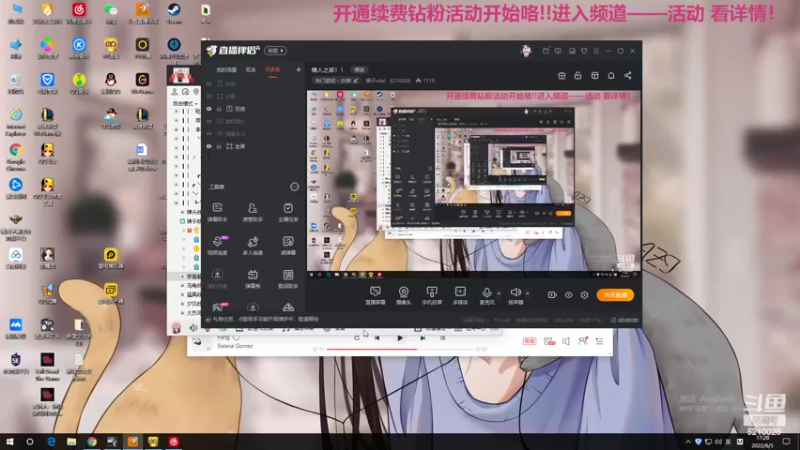The image size is (800, 450).
Task: Start 视频连麦 from the toolbox
Action: click(x=217, y=245)
